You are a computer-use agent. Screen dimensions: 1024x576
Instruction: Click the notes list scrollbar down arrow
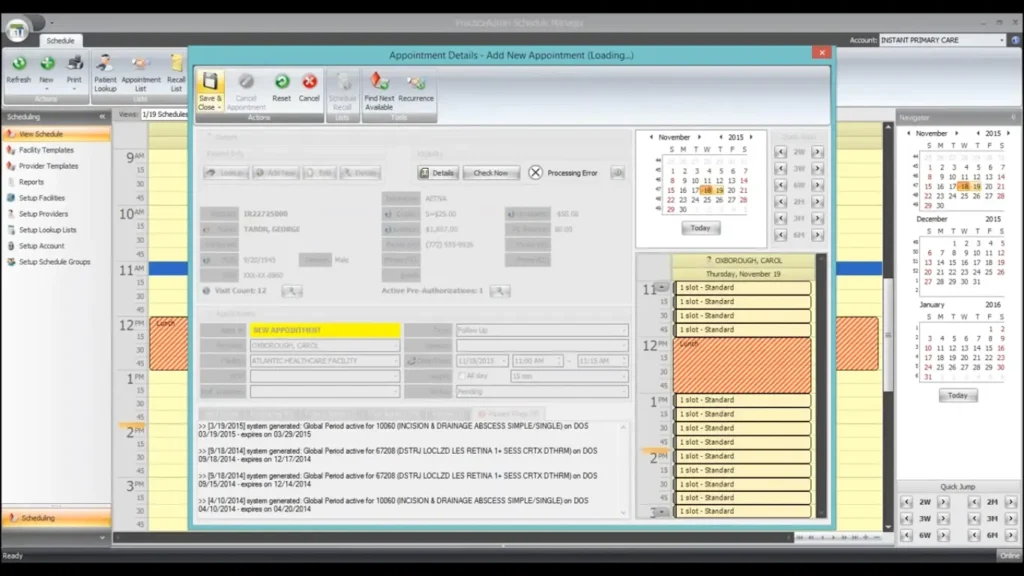tap(623, 513)
